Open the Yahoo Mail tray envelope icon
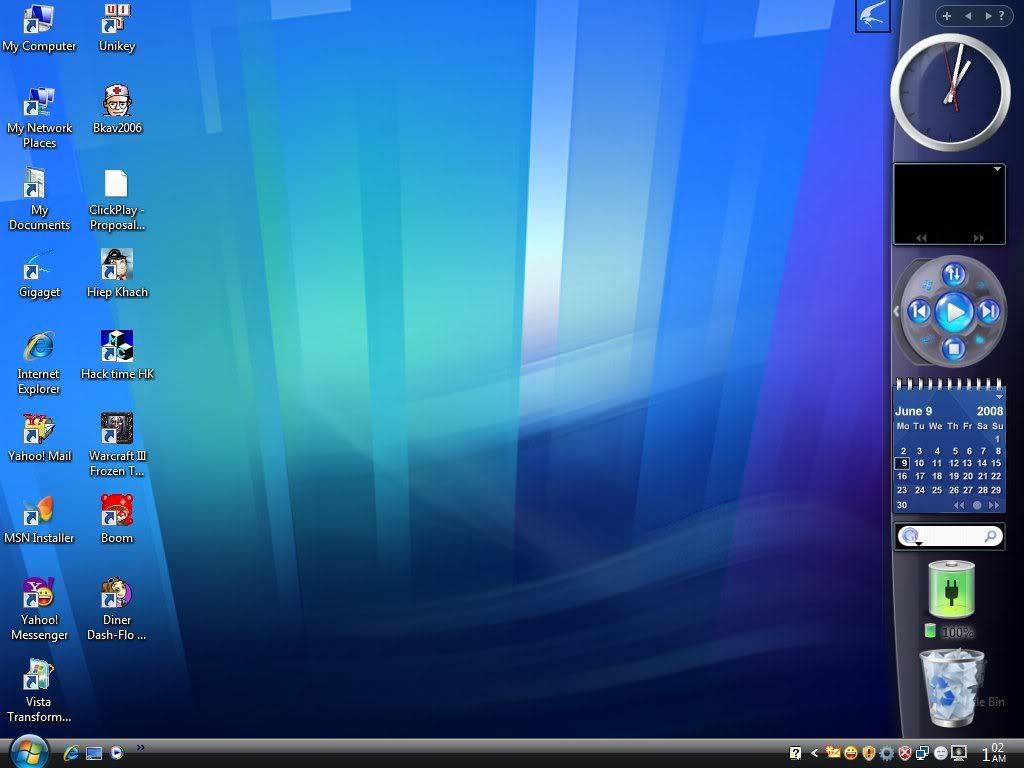 (x=833, y=753)
